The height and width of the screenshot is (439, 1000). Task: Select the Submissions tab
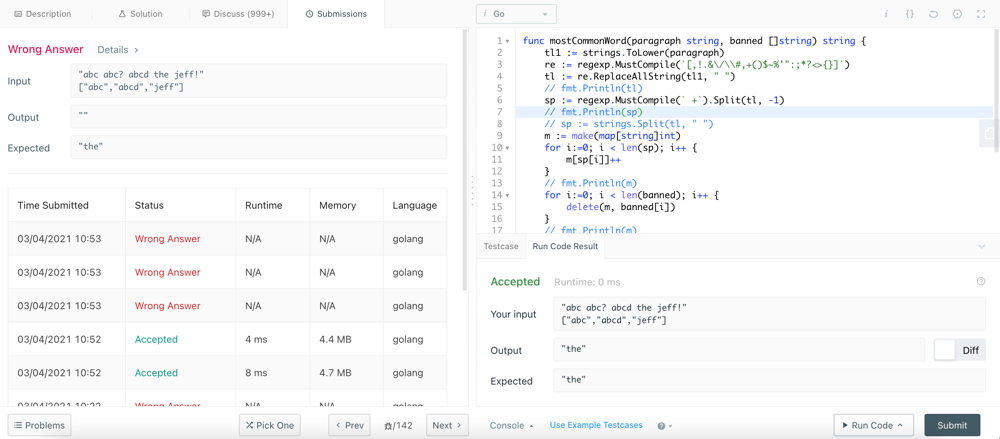point(336,13)
